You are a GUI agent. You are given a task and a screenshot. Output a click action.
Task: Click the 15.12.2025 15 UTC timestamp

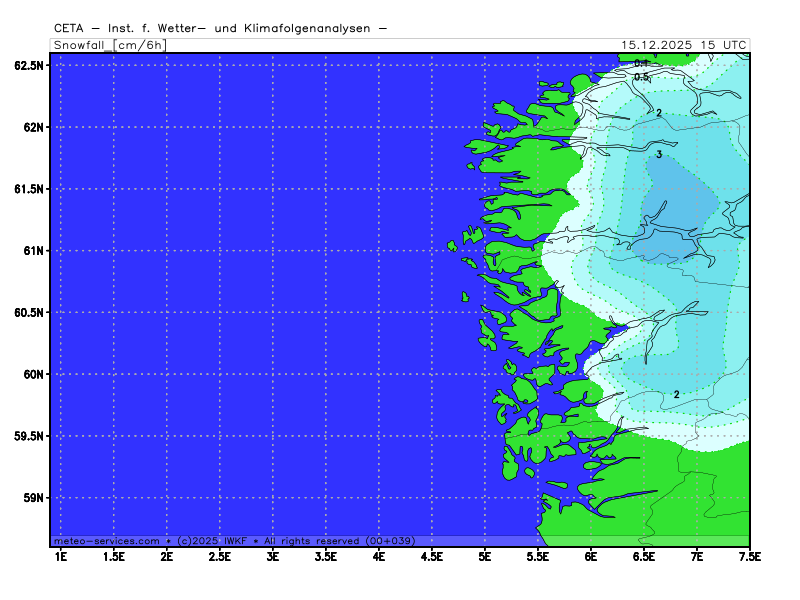683,45
